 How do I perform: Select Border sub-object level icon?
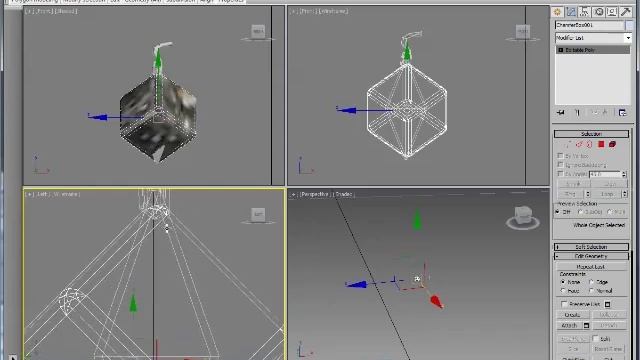(589, 144)
